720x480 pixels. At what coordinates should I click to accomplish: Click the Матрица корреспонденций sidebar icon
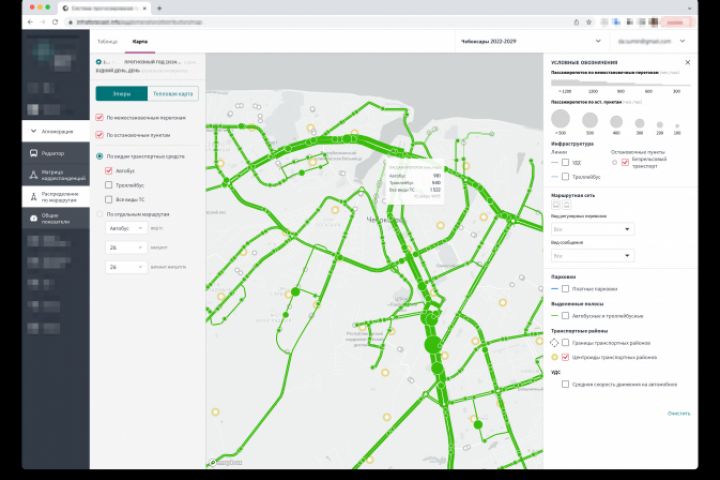point(34,175)
